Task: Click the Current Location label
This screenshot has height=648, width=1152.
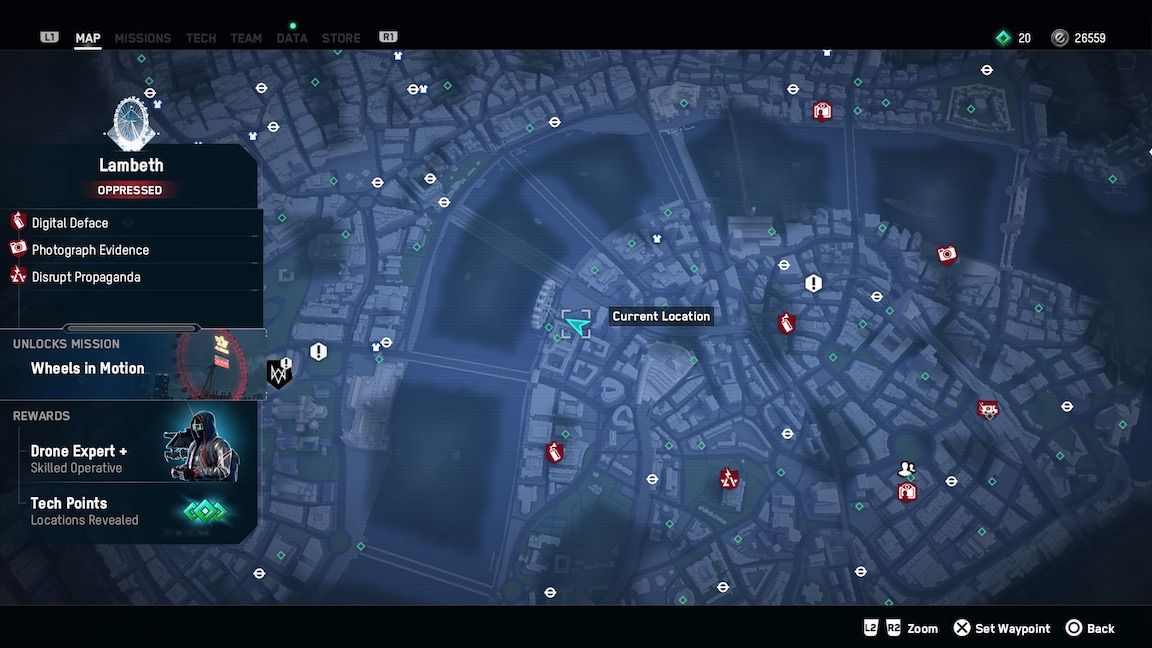Action: 661,317
